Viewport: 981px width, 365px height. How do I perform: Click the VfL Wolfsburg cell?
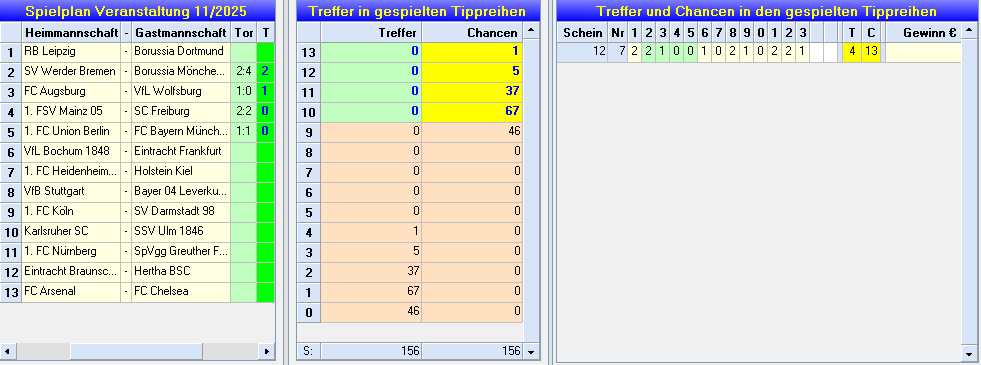(x=181, y=91)
